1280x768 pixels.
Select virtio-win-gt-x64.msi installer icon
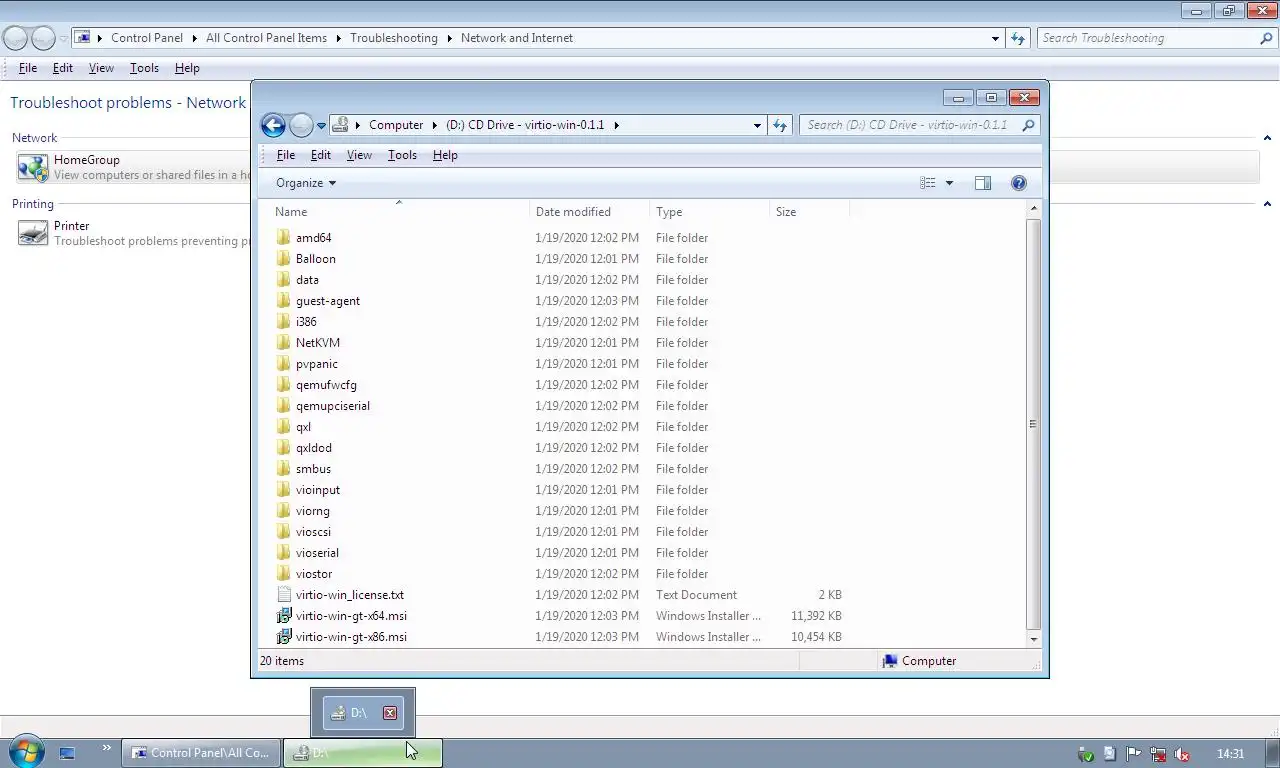pyautogui.click(x=284, y=616)
